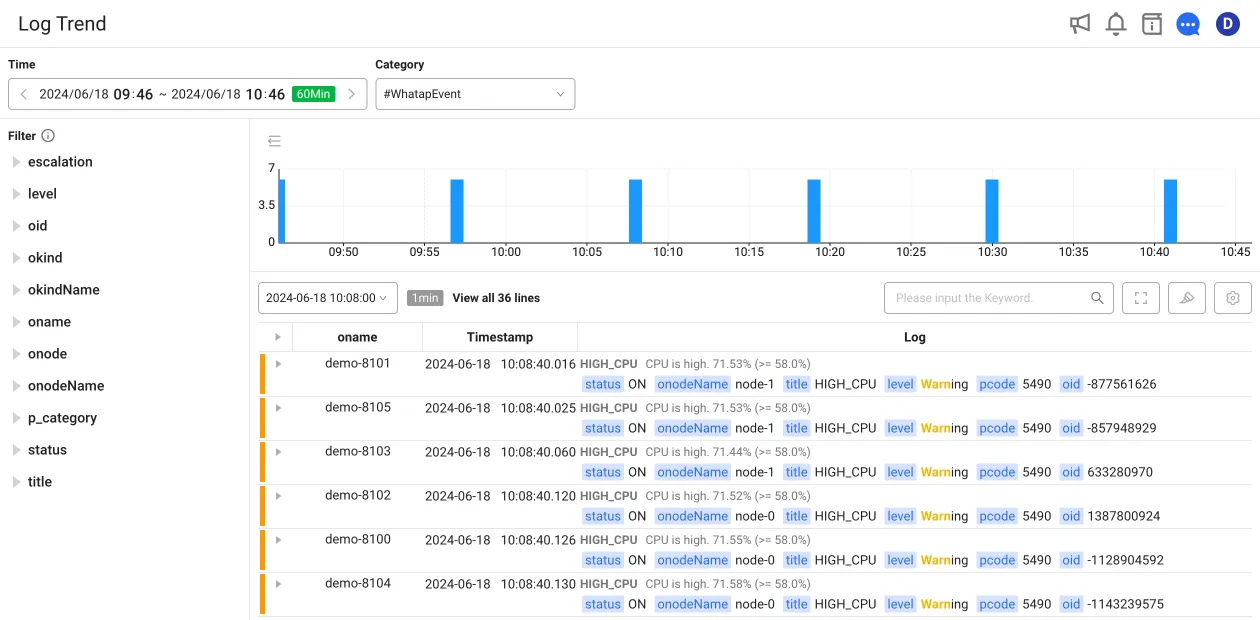The height and width of the screenshot is (620, 1260).
Task: Select the chart bar near 10:19
Action: tap(814, 211)
